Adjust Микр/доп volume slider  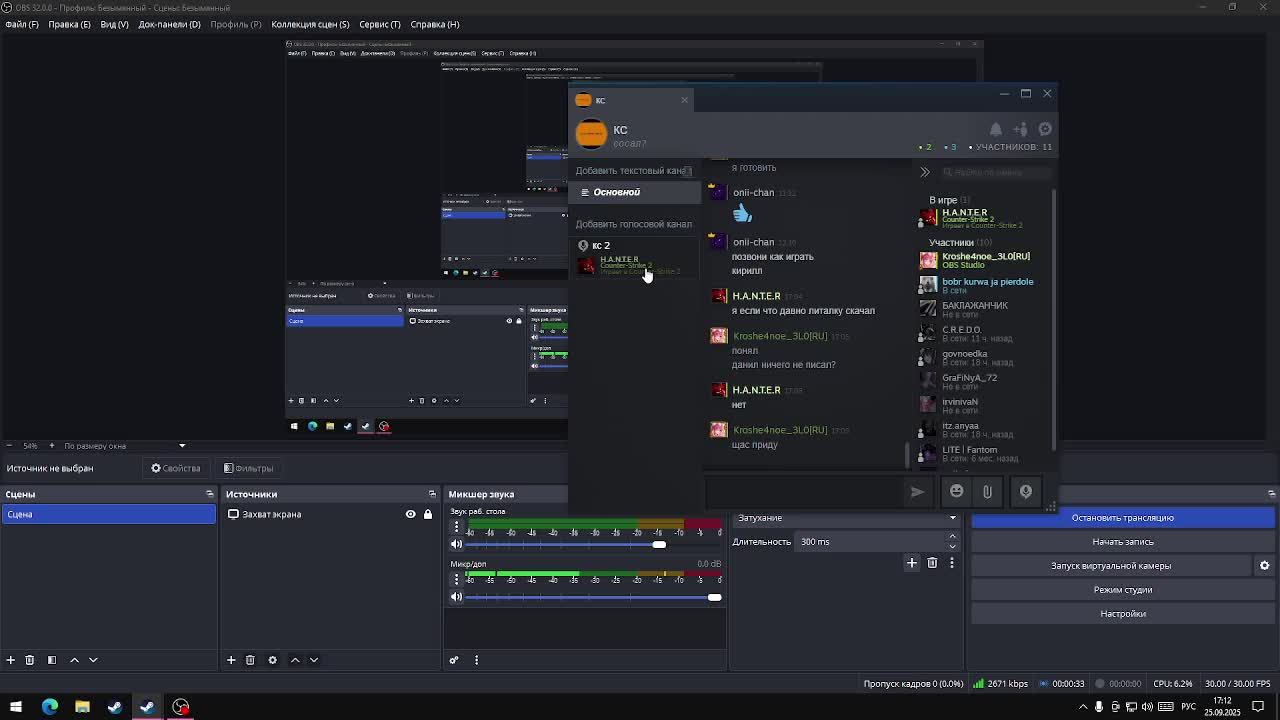(714, 597)
